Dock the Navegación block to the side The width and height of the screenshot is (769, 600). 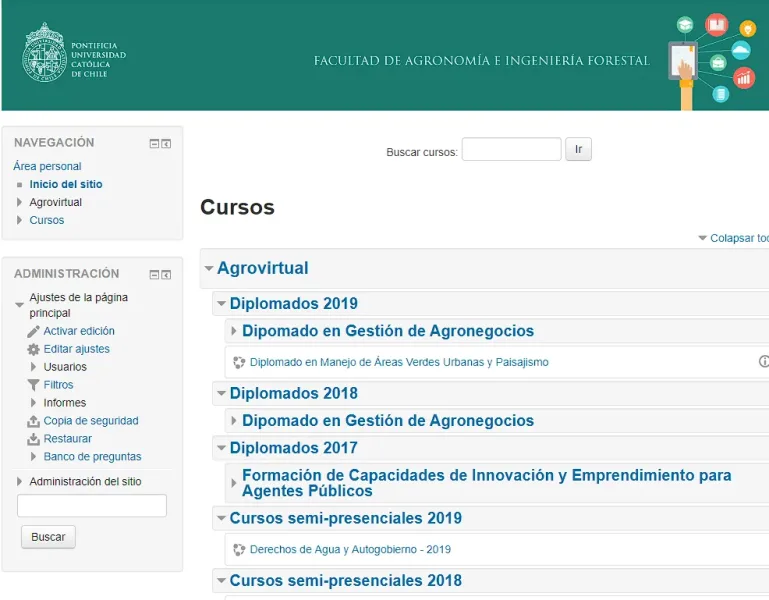pyautogui.click(x=166, y=144)
